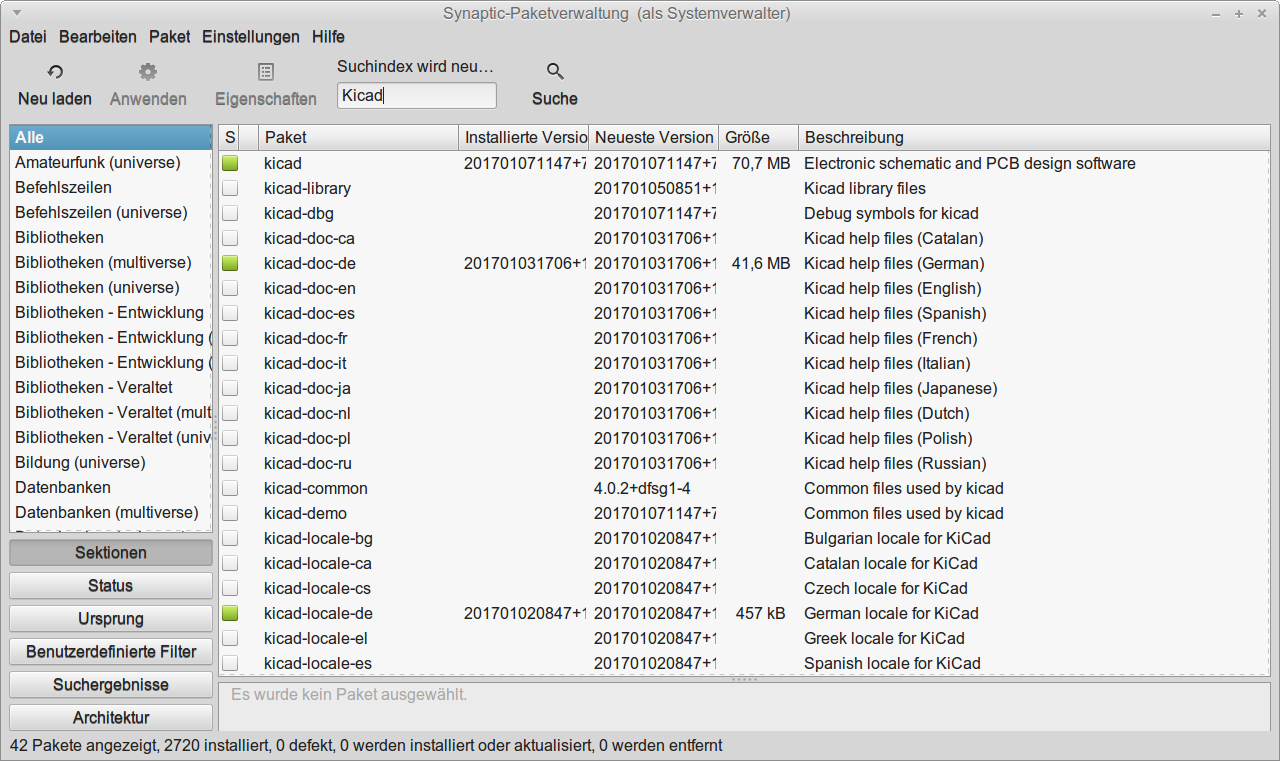The height and width of the screenshot is (761, 1280).
Task: Mark the kicad-dbg status checkbox
Action: (230, 213)
